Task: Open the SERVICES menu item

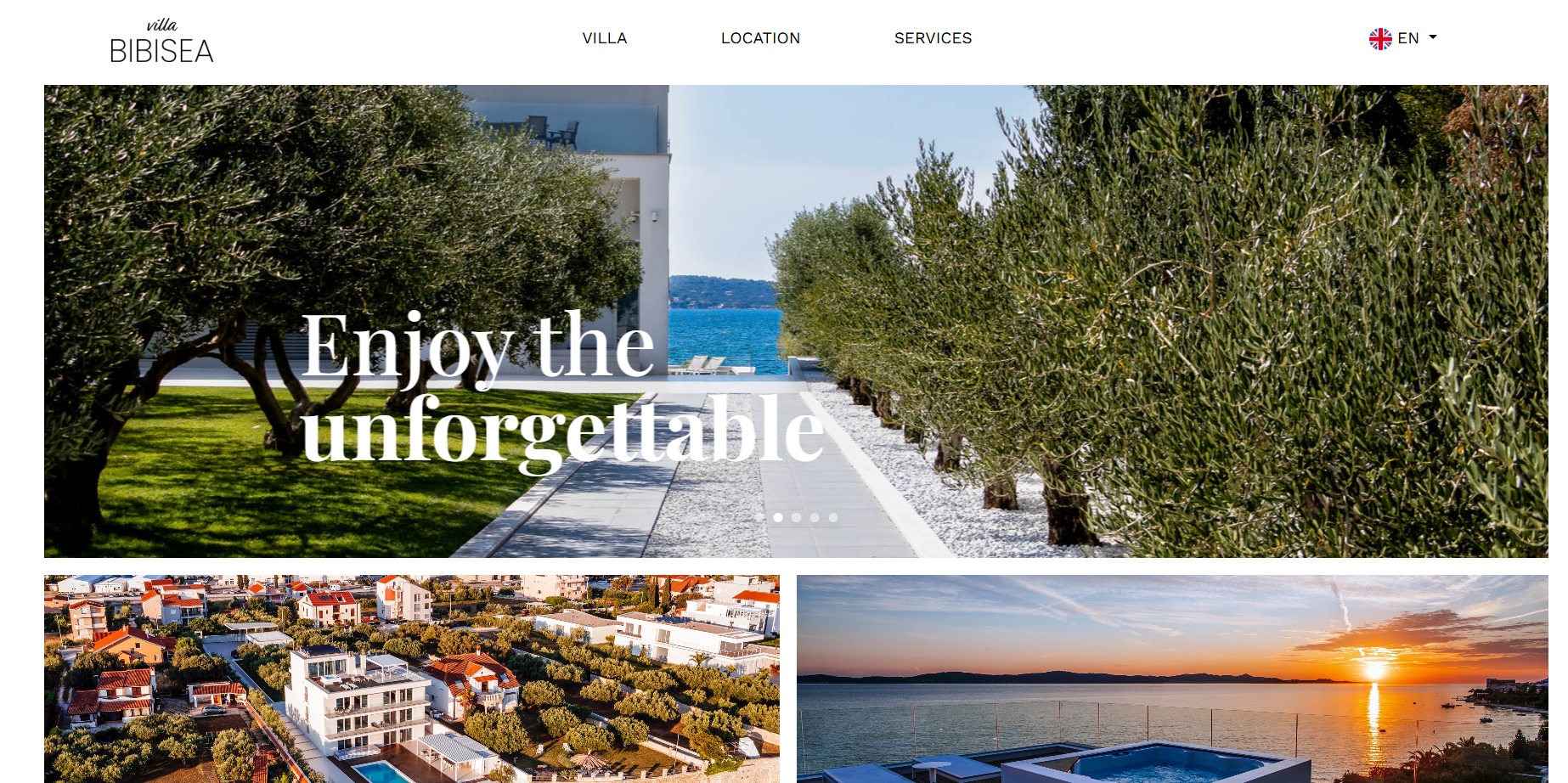Action: tap(933, 38)
